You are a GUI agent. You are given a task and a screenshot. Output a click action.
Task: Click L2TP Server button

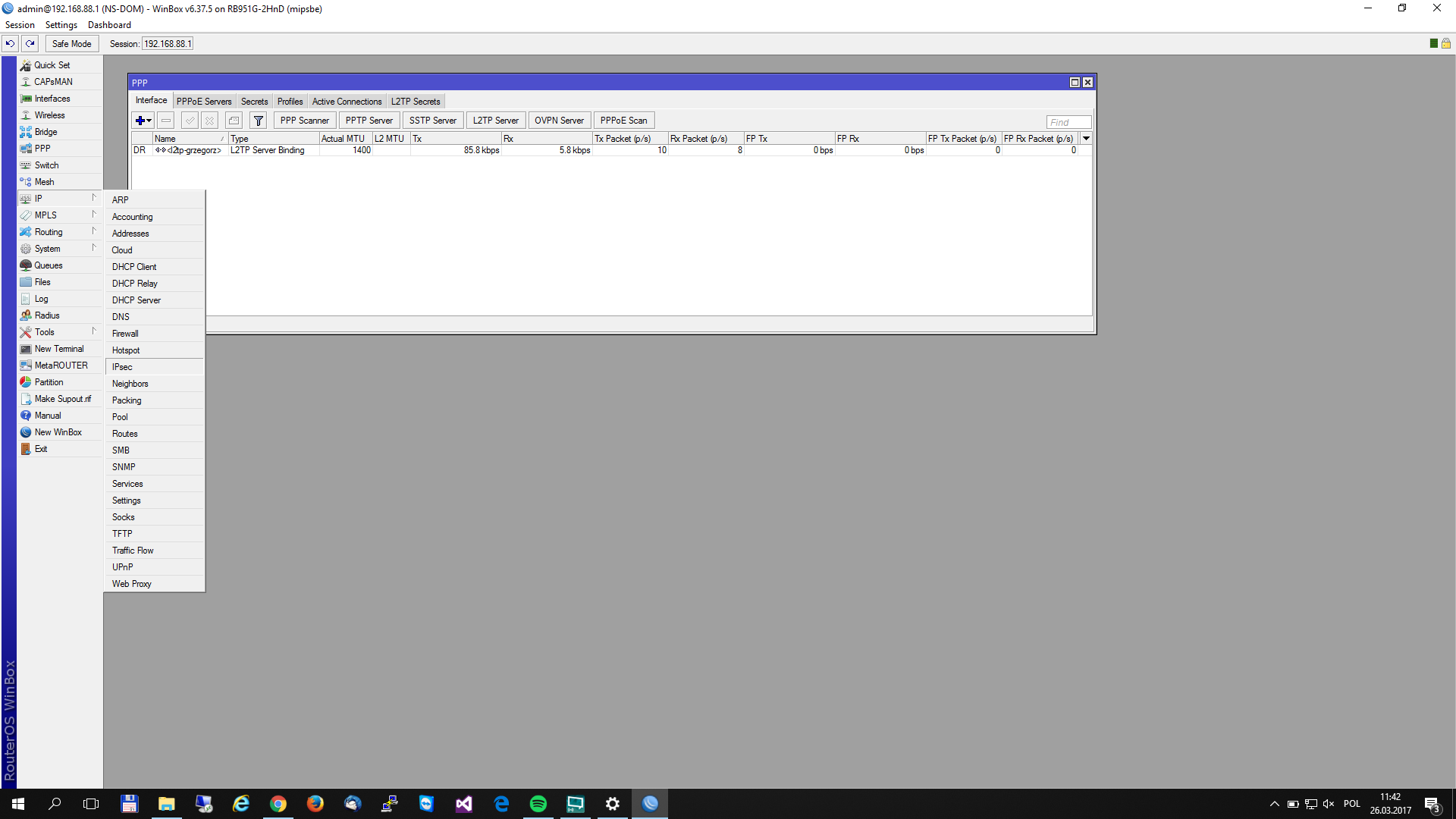pyautogui.click(x=496, y=121)
